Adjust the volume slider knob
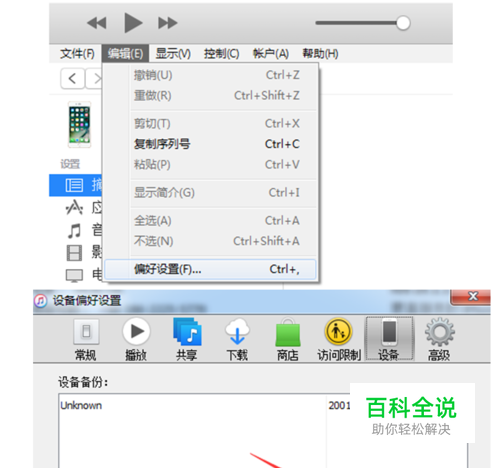 403,23
